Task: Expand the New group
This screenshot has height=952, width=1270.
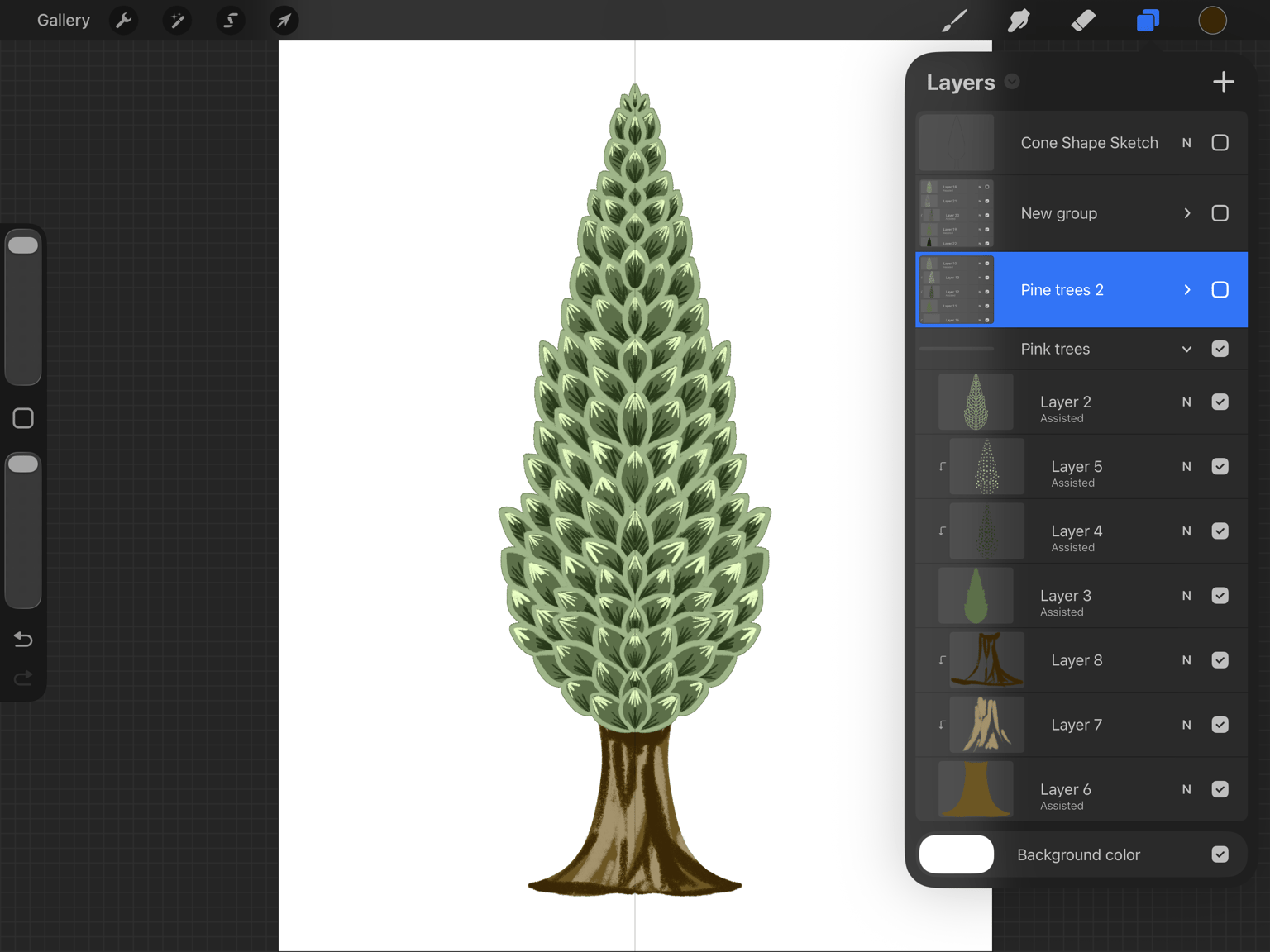Action: click(1187, 213)
